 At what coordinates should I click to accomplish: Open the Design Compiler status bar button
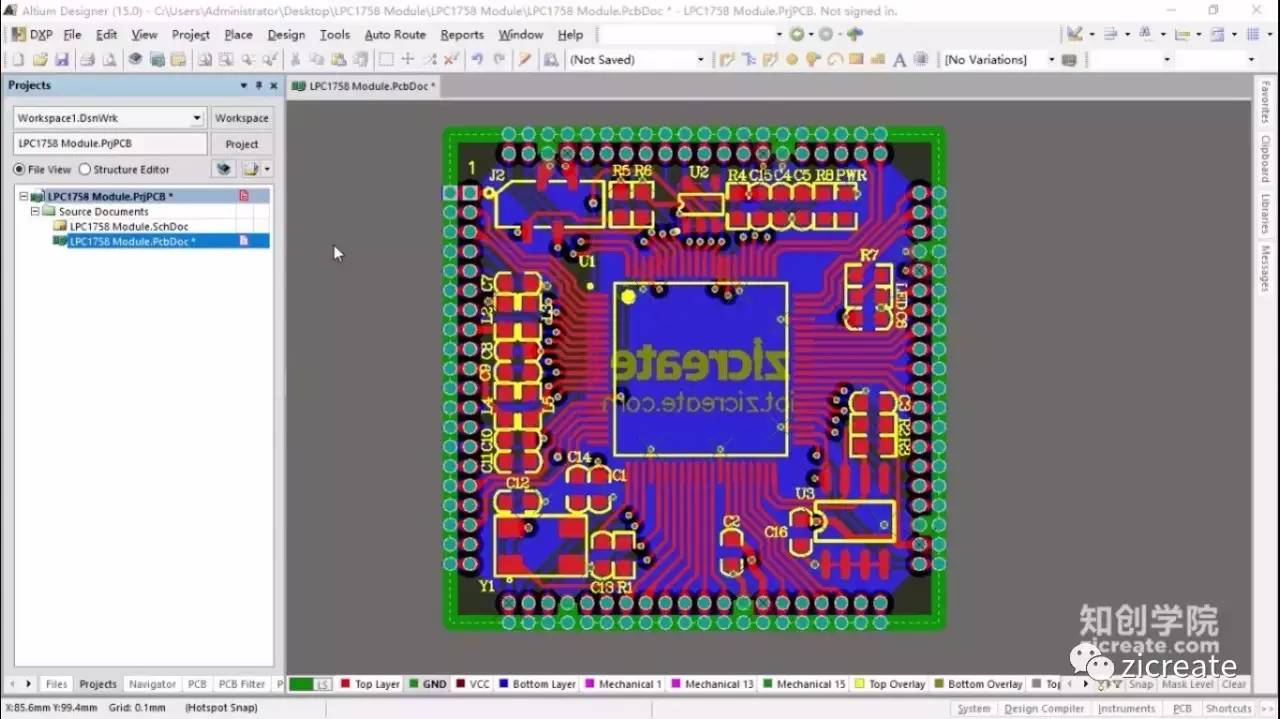tap(1043, 708)
